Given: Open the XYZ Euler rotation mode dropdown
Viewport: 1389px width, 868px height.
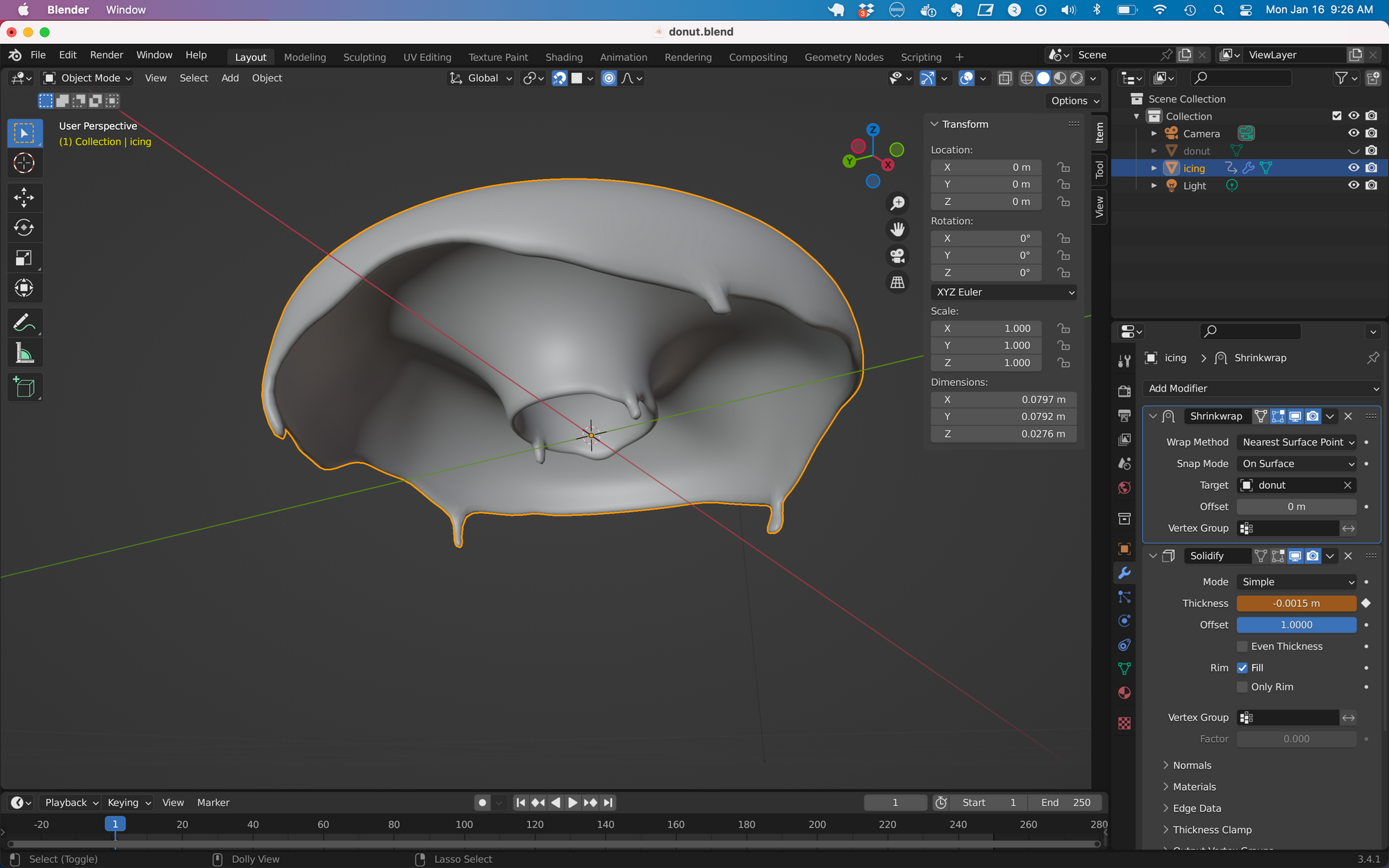Looking at the screenshot, I should click(1004, 292).
